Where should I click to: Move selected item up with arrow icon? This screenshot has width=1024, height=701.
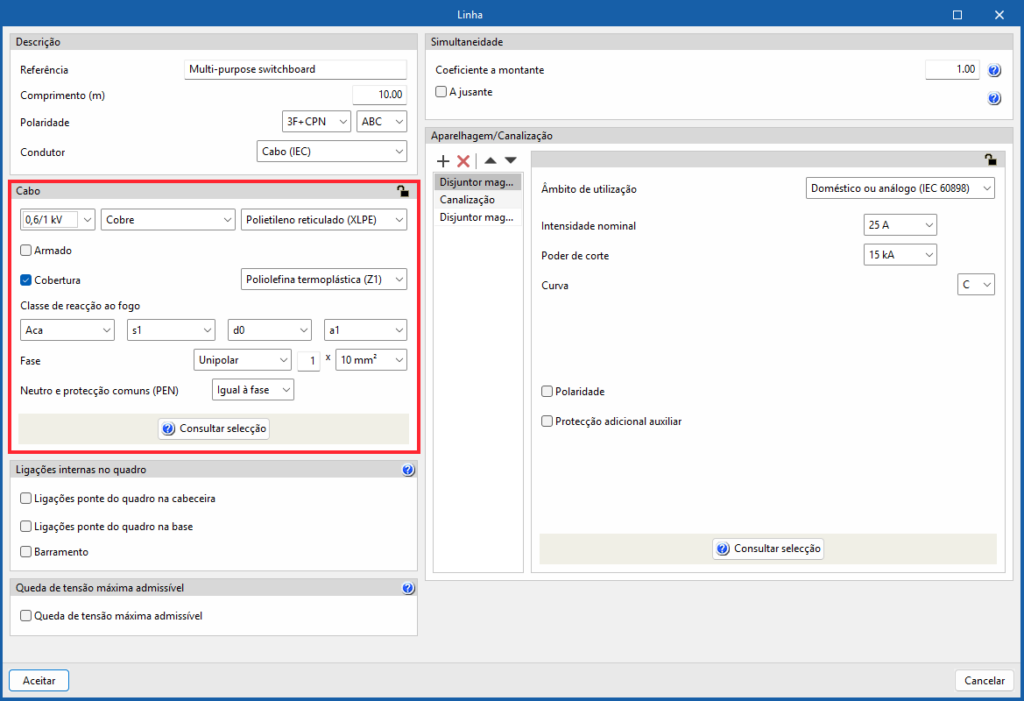click(x=491, y=161)
